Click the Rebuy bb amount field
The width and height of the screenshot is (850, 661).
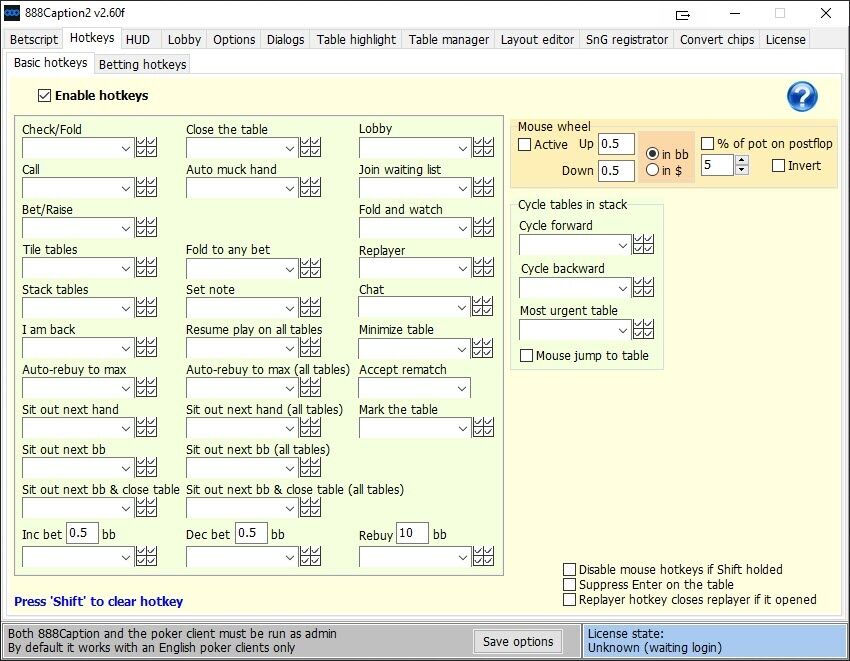(412, 534)
